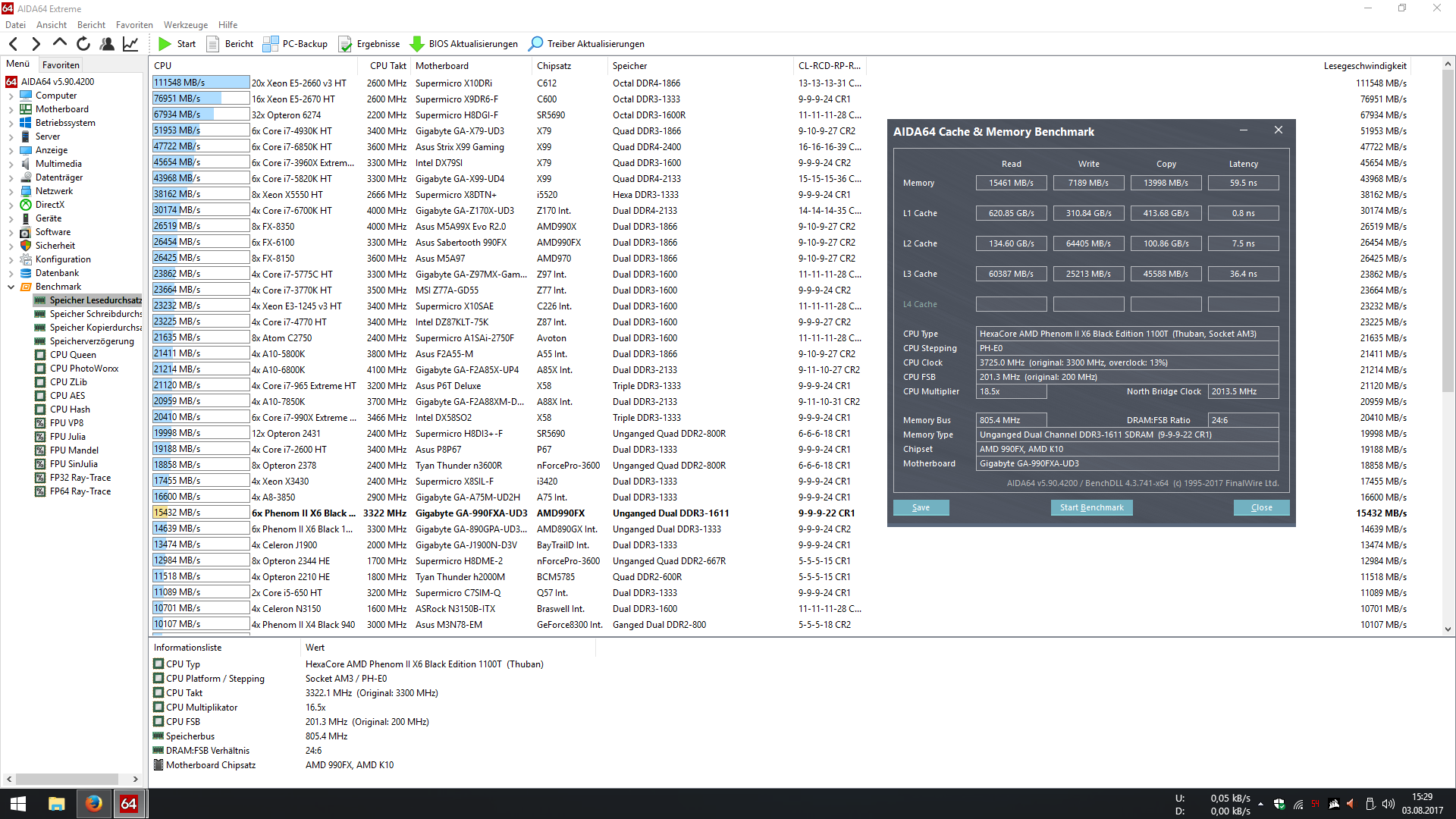Open the Werkzeuge menu
1456x819 pixels.
pyautogui.click(x=185, y=25)
